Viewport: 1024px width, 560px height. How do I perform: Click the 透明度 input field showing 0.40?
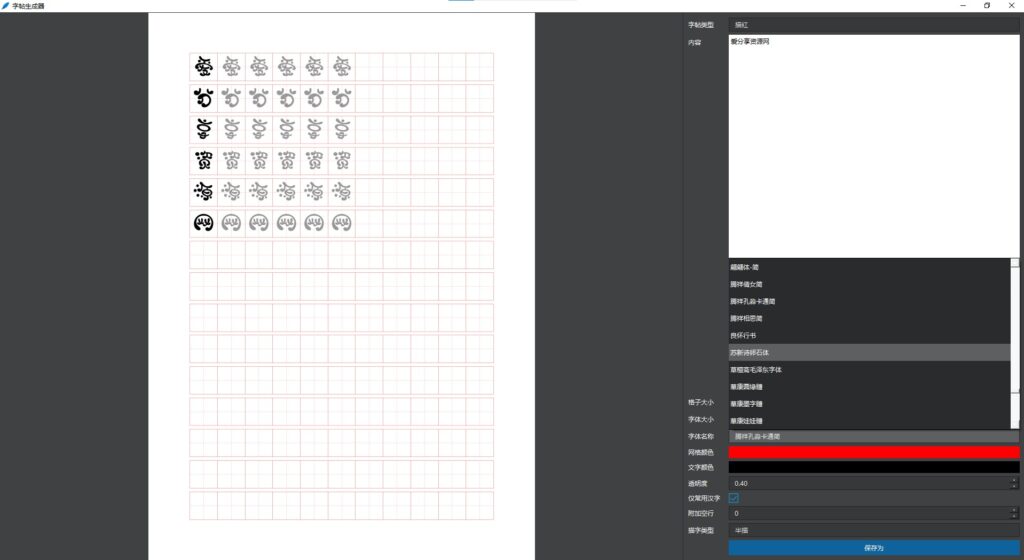[x=865, y=483]
